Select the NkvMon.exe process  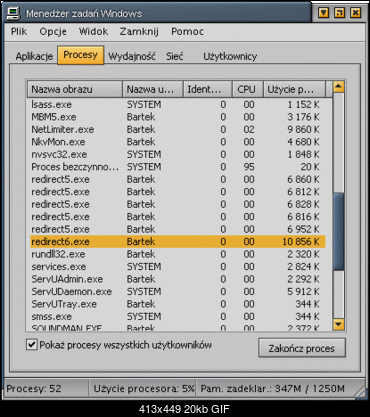(177, 142)
